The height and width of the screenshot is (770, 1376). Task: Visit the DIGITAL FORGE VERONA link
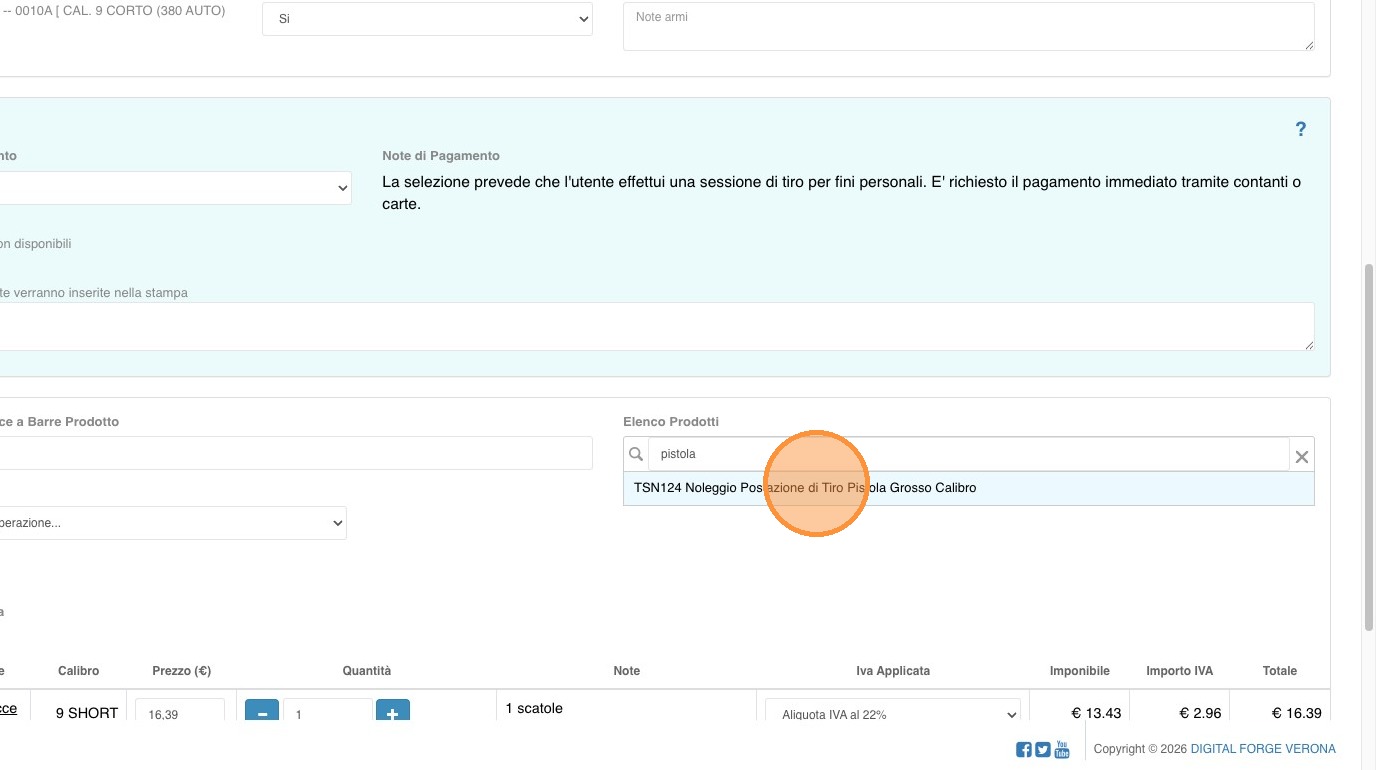pyautogui.click(x=1262, y=749)
